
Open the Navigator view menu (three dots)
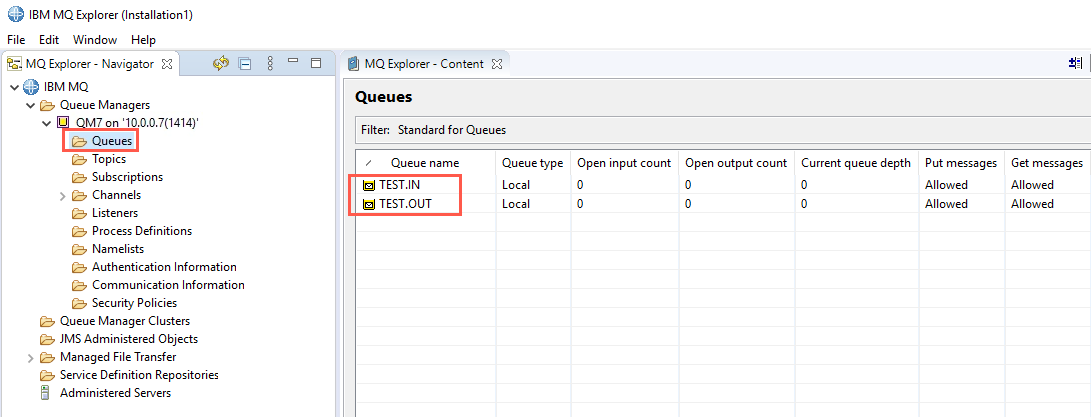click(270, 63)
